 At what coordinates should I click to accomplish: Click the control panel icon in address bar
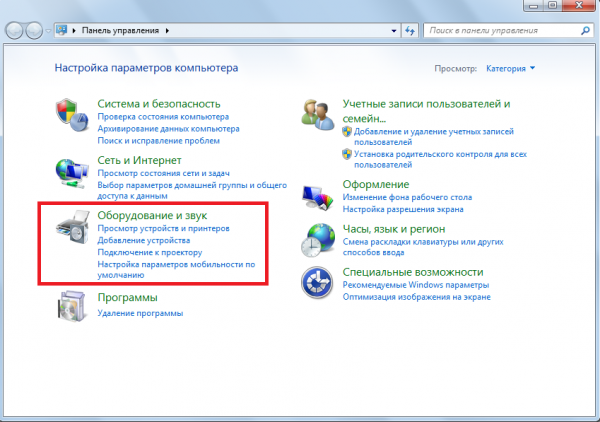pos(61,30)
